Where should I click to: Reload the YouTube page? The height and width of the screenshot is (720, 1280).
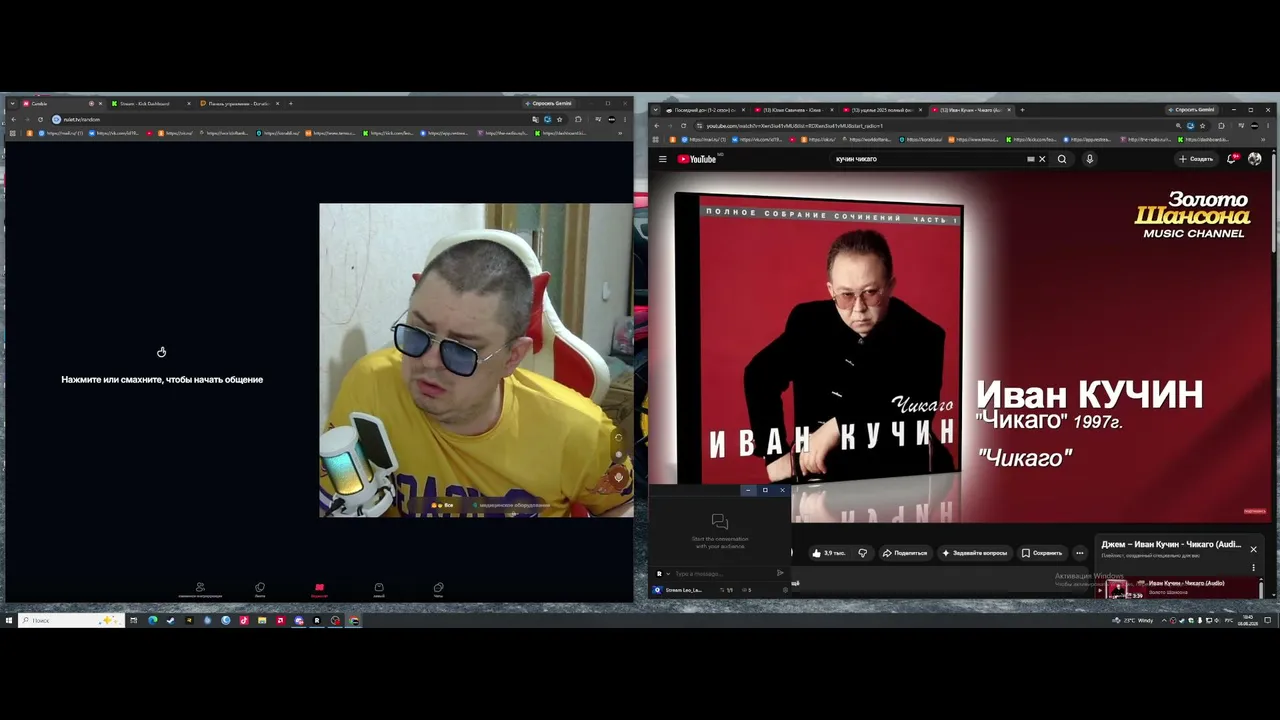(683, 126)
